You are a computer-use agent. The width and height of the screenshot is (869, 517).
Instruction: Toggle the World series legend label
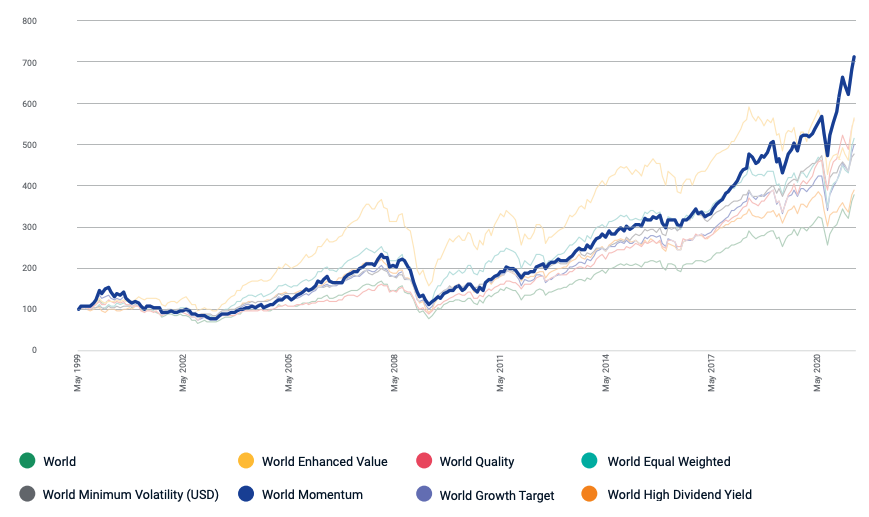(59, 462)
